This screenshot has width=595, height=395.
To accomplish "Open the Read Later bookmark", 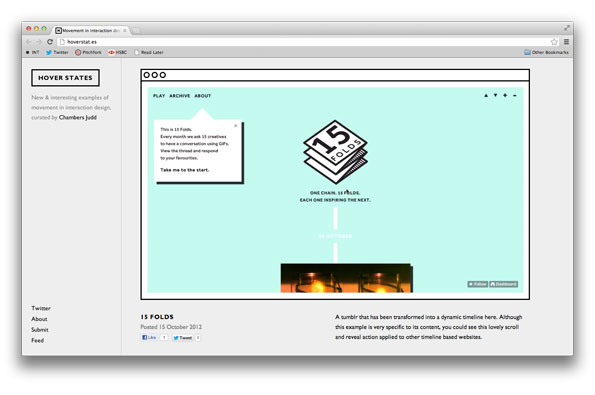I will coord(149,52).
